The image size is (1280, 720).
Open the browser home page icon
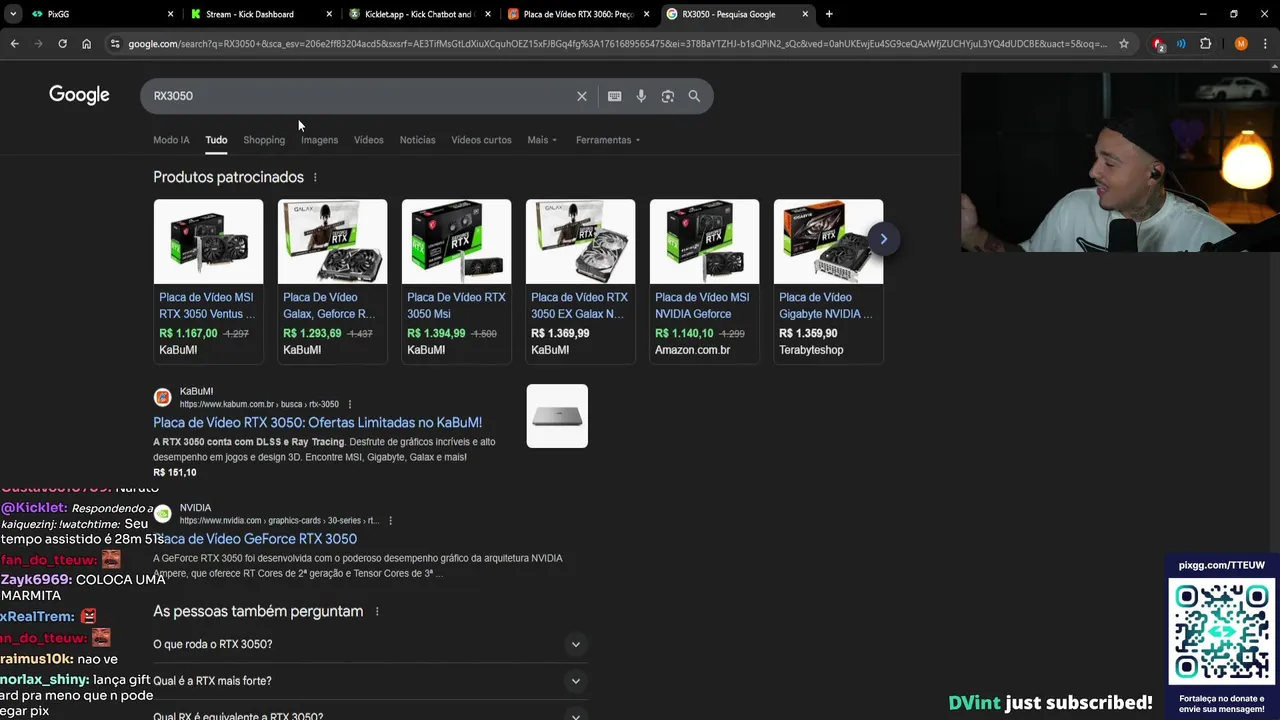click(x=86, y=44)
